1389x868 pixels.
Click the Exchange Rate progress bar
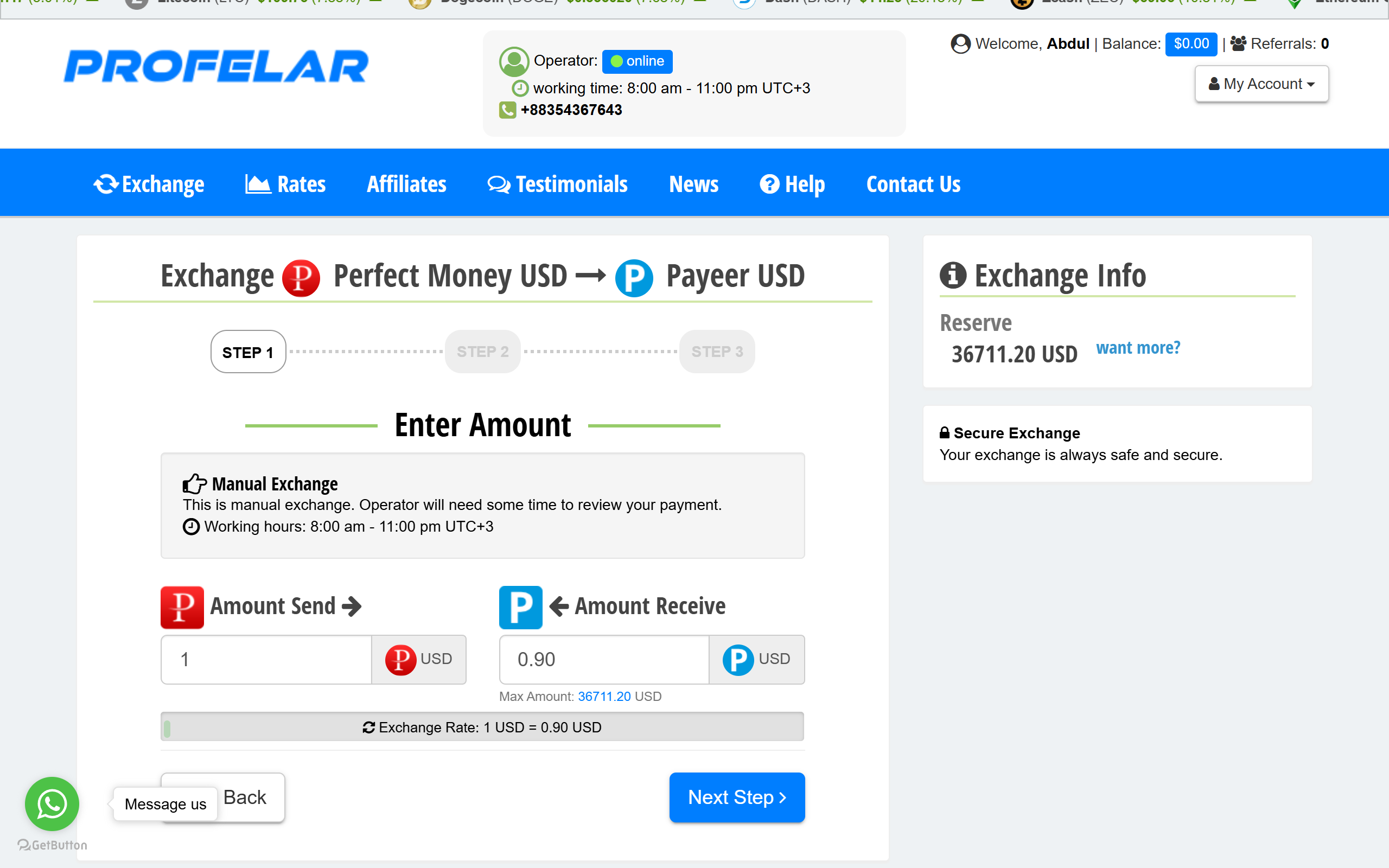click(482, 727)
